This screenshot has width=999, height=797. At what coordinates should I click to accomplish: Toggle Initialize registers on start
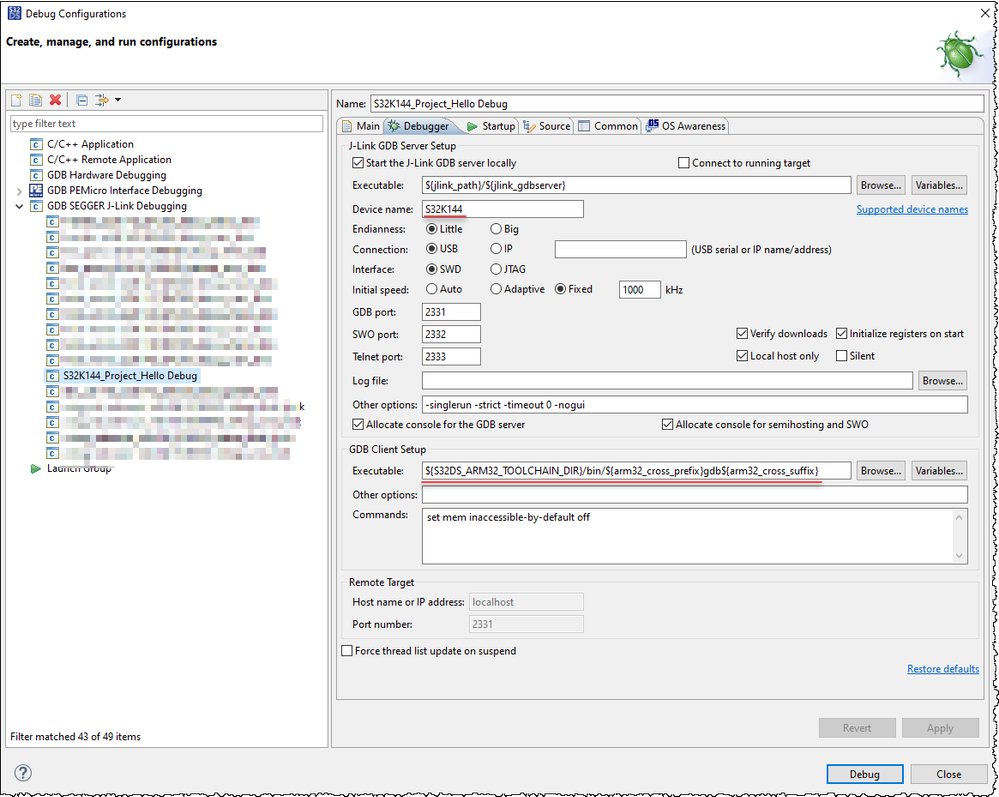841,334
